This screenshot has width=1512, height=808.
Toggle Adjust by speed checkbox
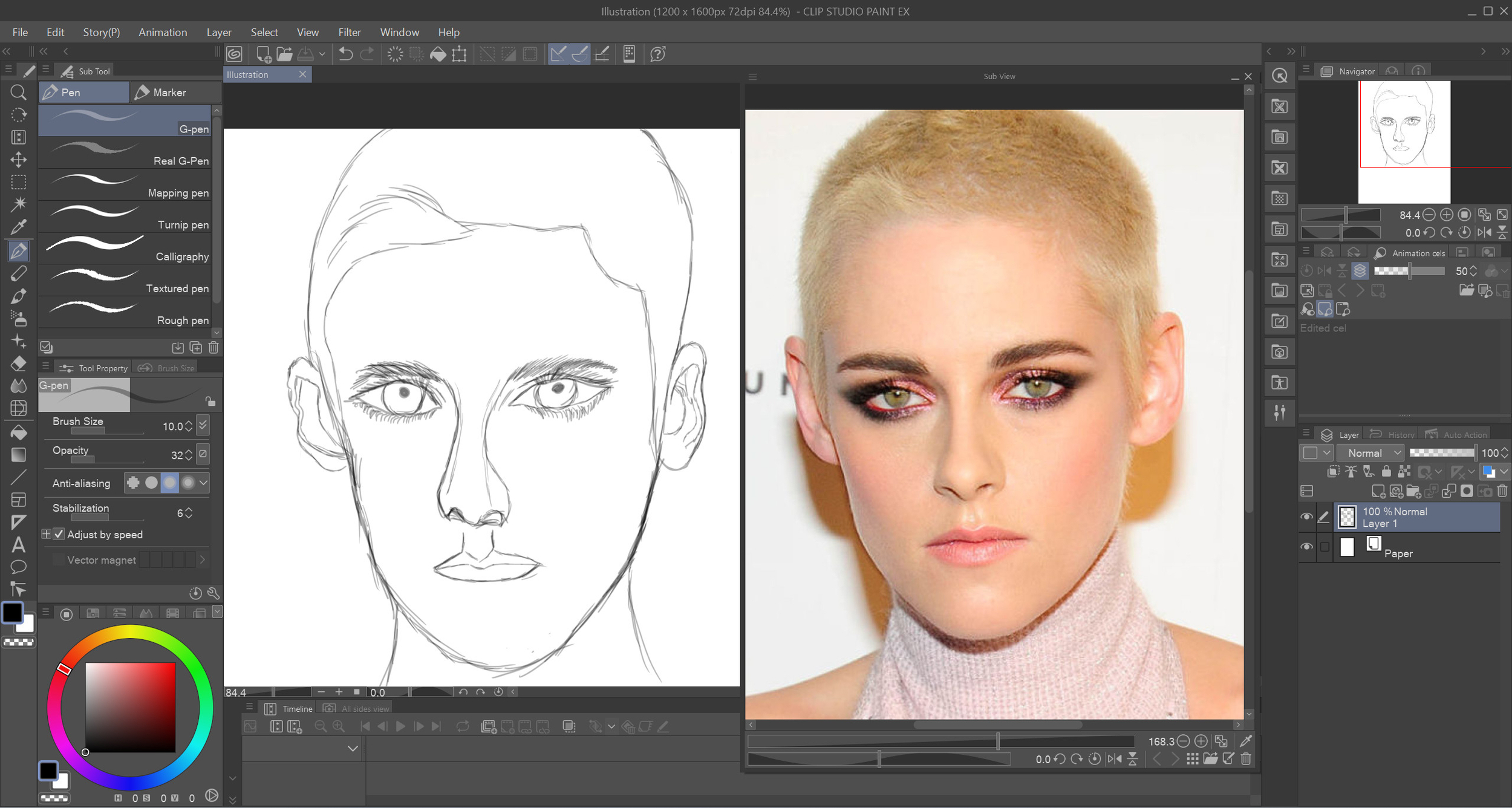coord(58,534)
